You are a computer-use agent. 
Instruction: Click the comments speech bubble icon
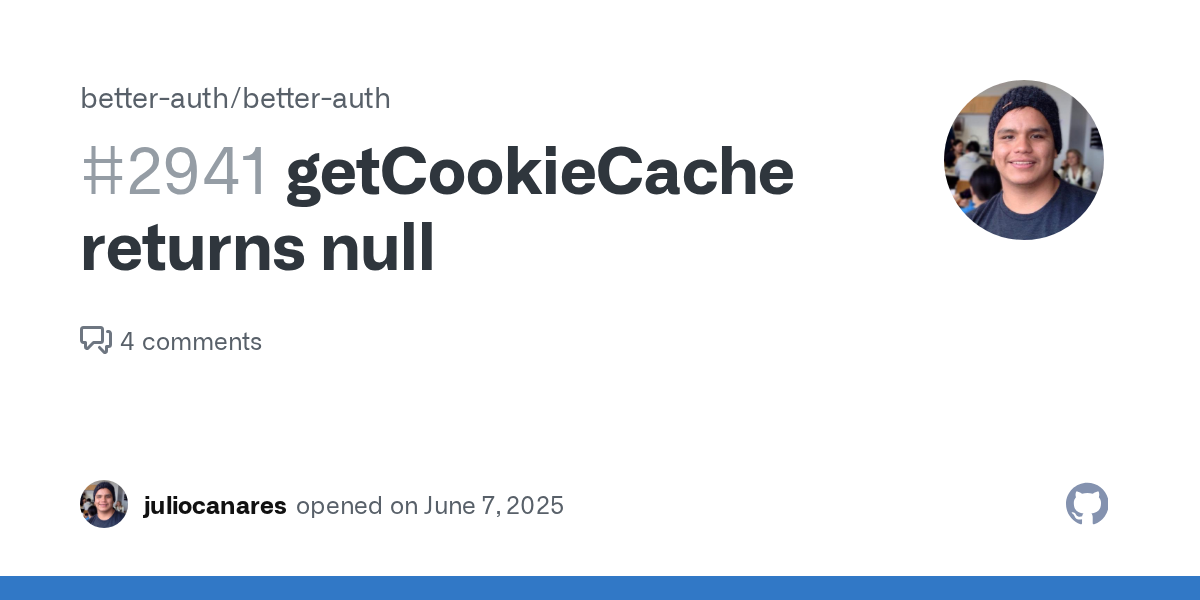coord(95,340)
